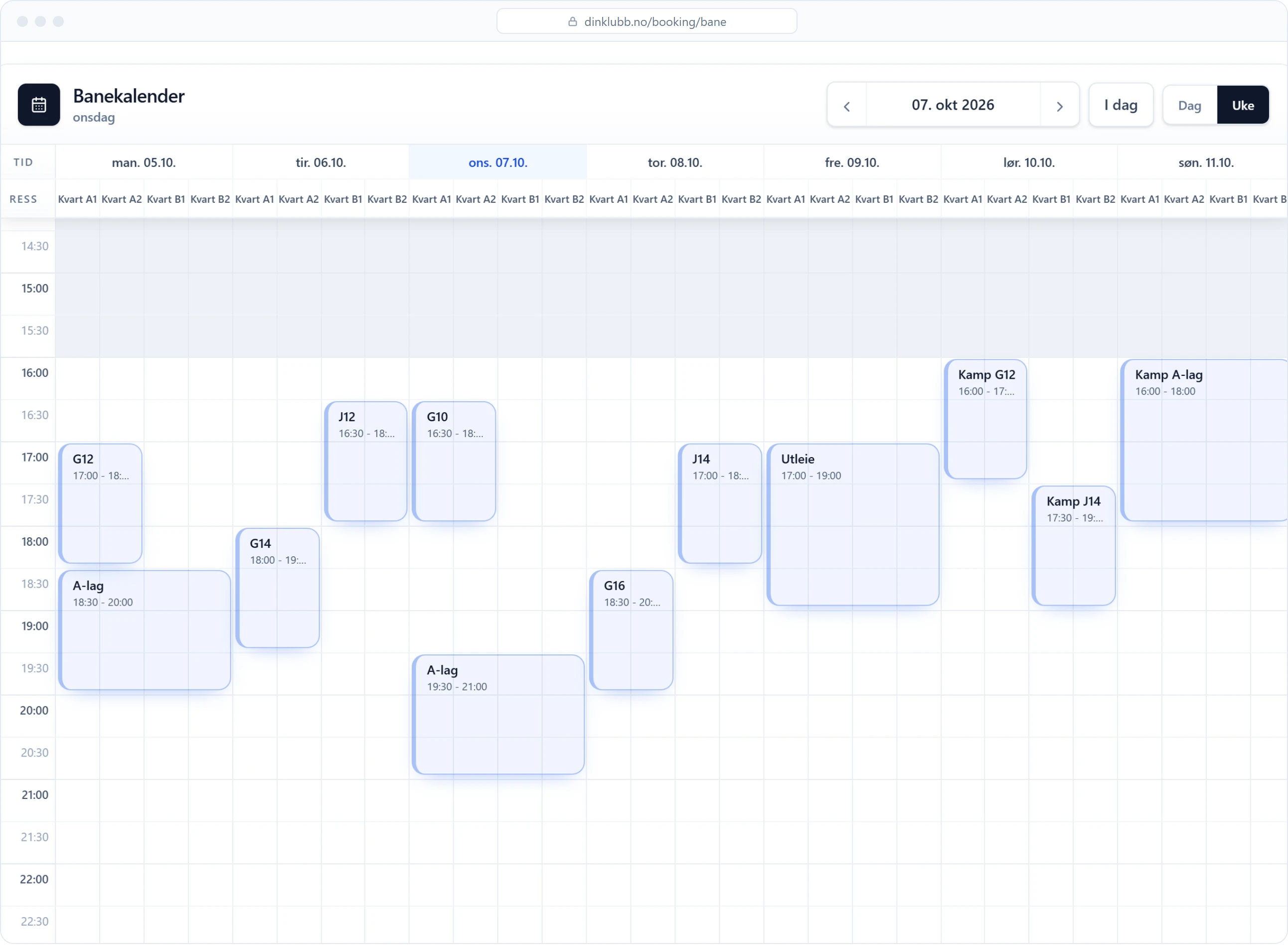Select the tor. 08.10. day header
Viewport: 1288px width, 945px height.
point(675,162)
